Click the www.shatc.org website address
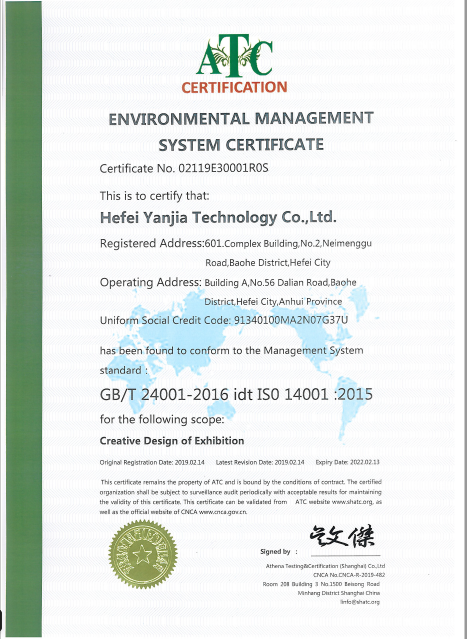This screenshot has height=639, width=467. click(353, 502)
